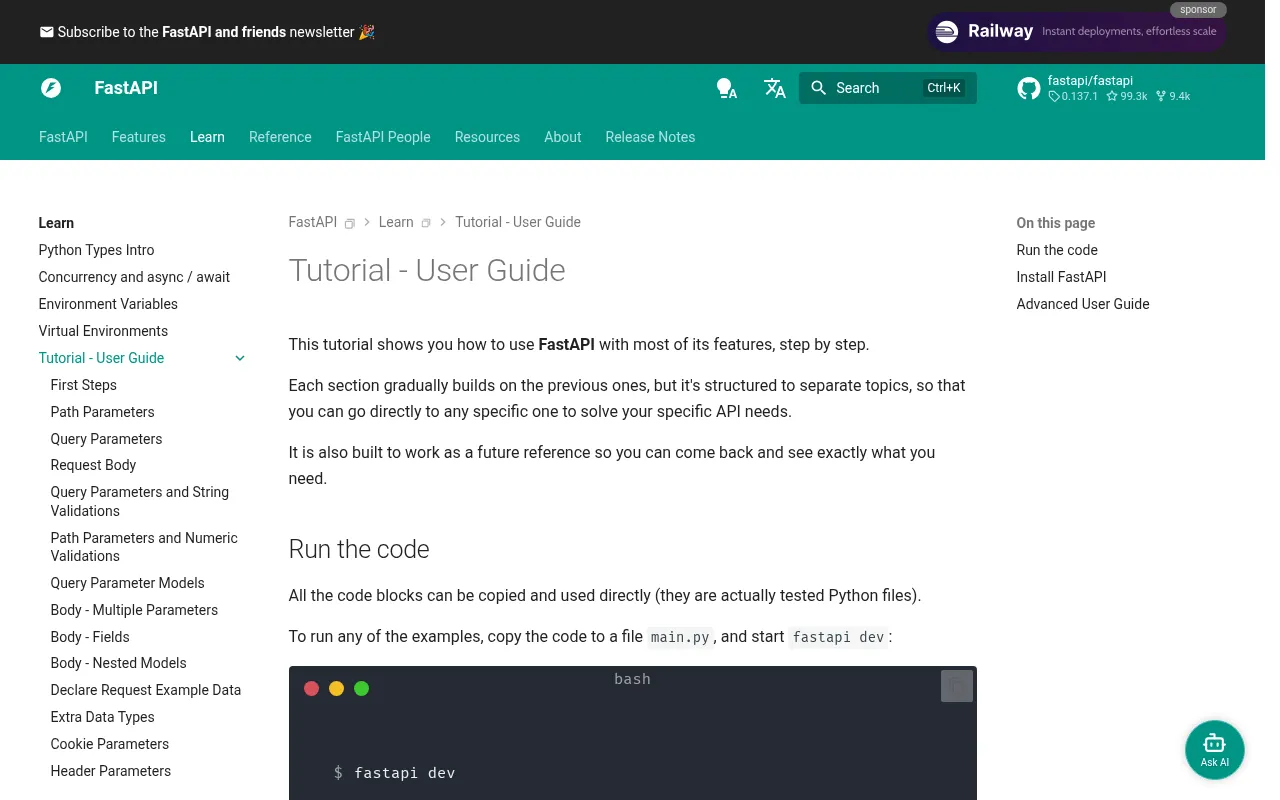Click the magnifier icon in Search box
Viewport: 1280px width, 800px height.
[x=819, y=88]
